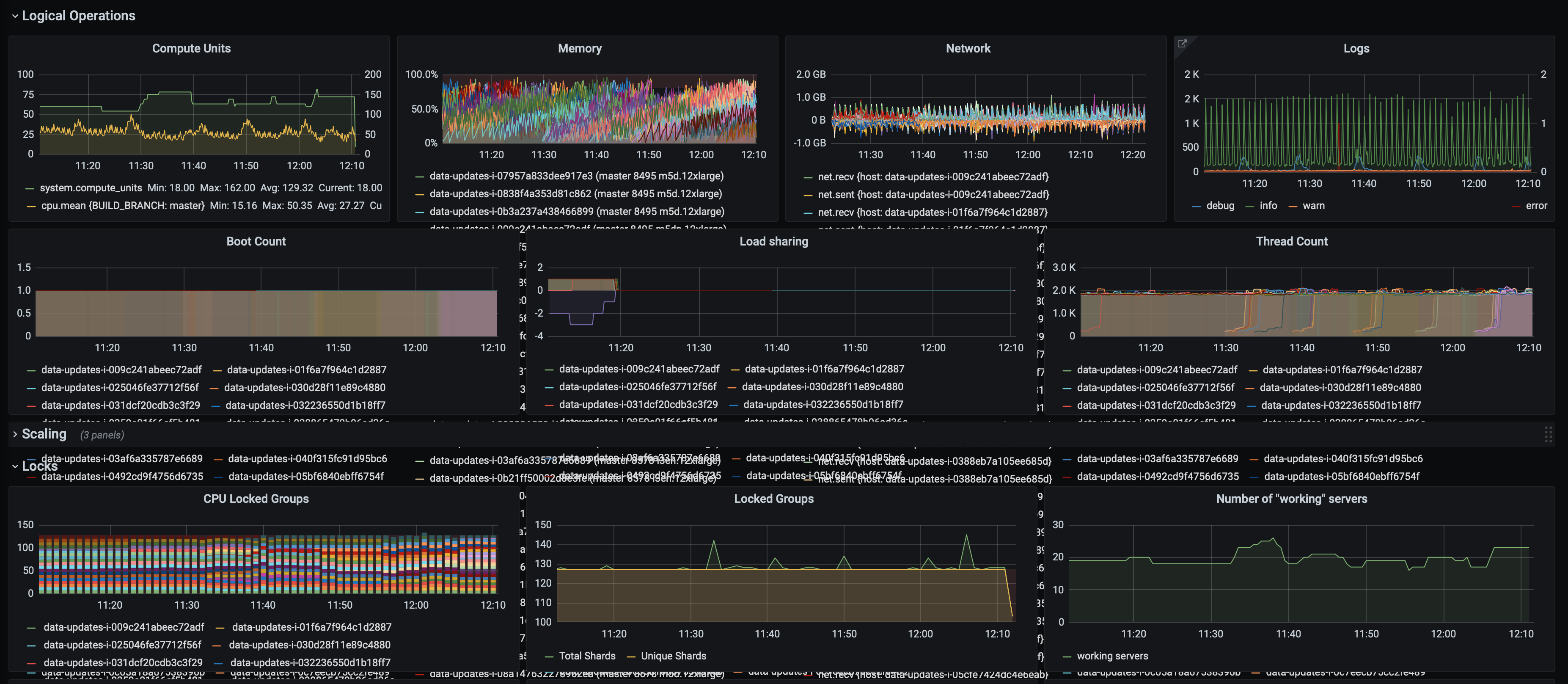Open the Compute Units panel title menu

[191, 48]
